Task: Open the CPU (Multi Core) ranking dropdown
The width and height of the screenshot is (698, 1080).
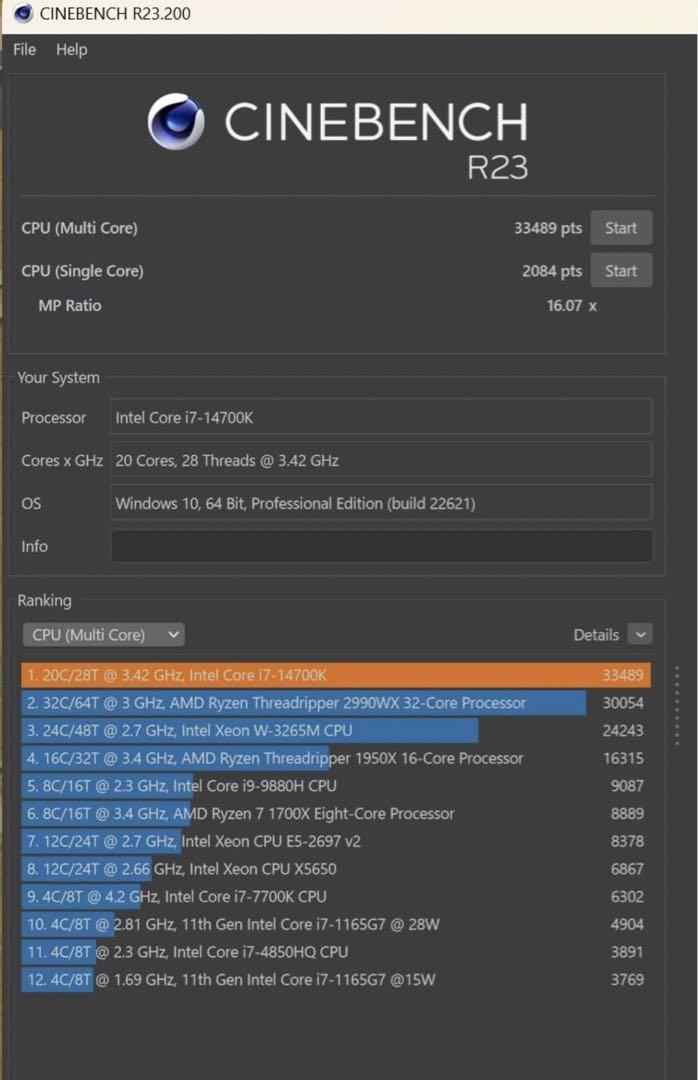Action: (x=103, y=634)
